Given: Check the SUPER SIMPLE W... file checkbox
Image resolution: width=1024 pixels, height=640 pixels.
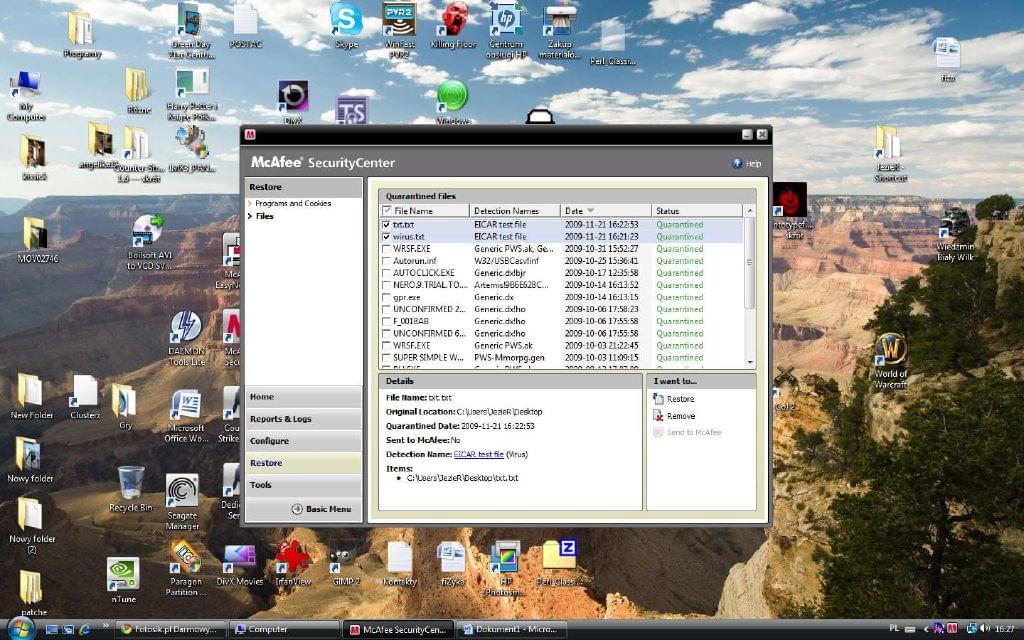Looking at the screenshot, I should [x=387, y=358].
